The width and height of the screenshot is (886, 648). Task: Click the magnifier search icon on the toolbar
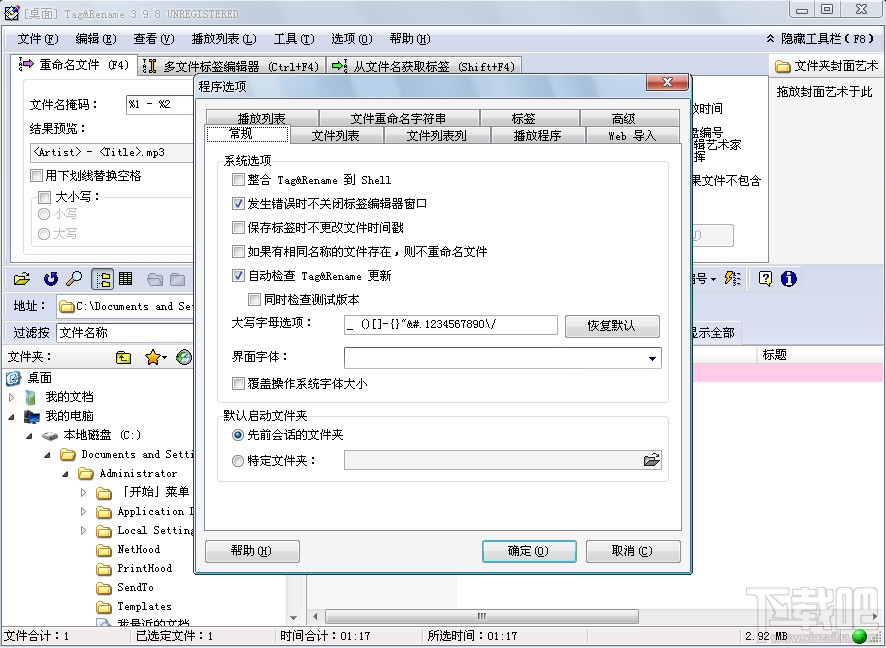pyautogui.click(x=75, y=279)
